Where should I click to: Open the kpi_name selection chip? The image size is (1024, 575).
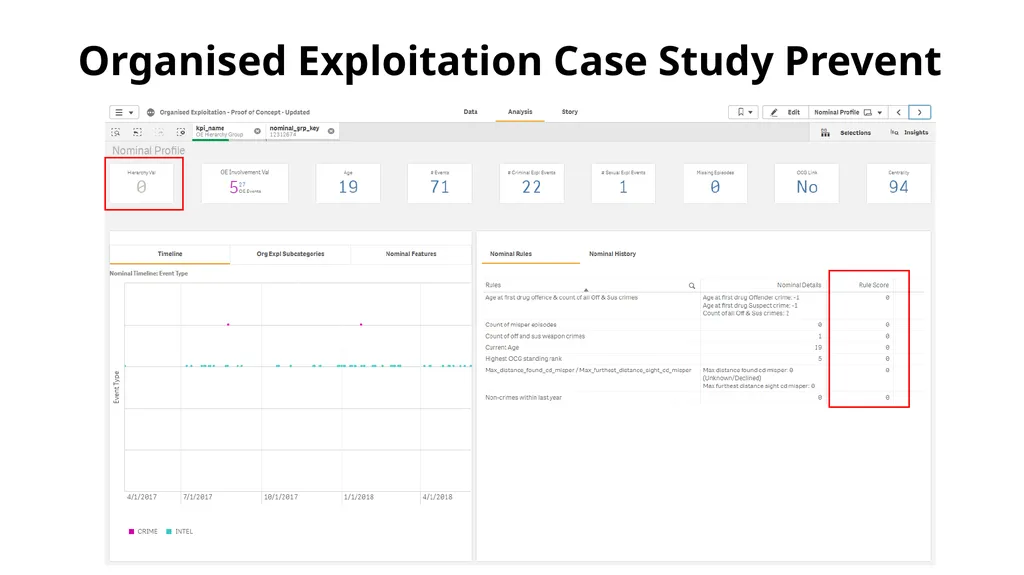(222, 131)
